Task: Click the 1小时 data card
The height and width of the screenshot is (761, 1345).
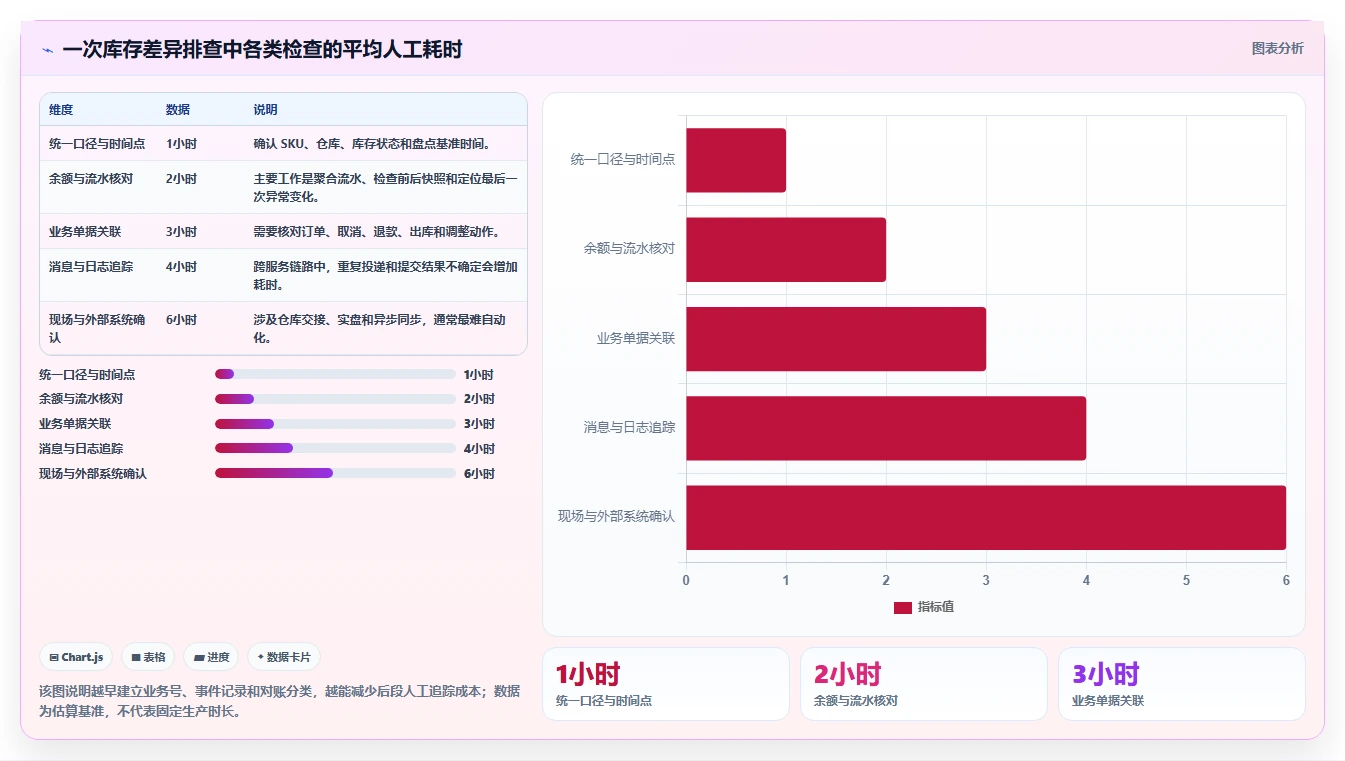Action: [666, 684]
